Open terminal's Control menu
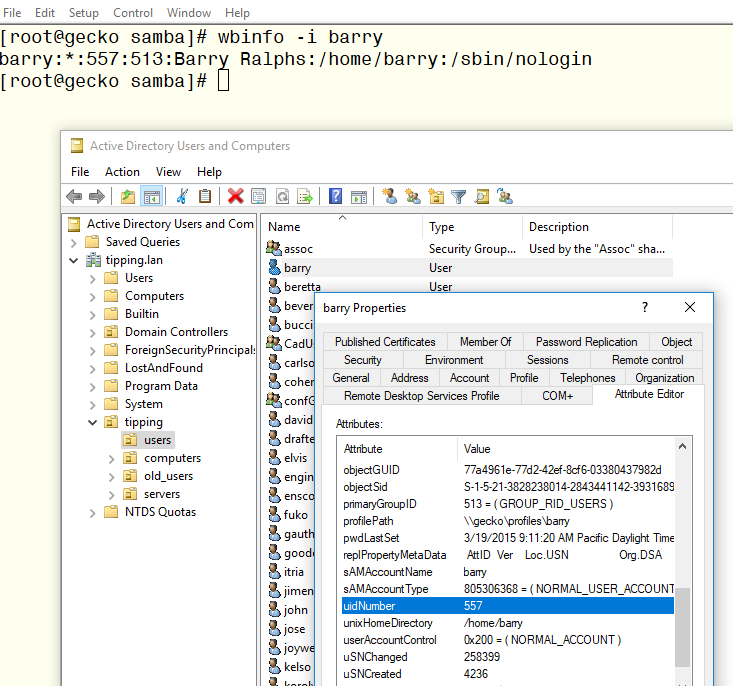This screenshot has height=686, width=733. [x=133, y=13]
